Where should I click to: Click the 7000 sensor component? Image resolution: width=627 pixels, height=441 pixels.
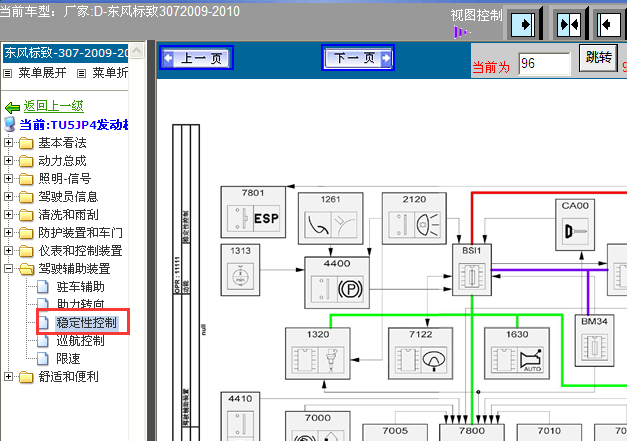point(318,426)
